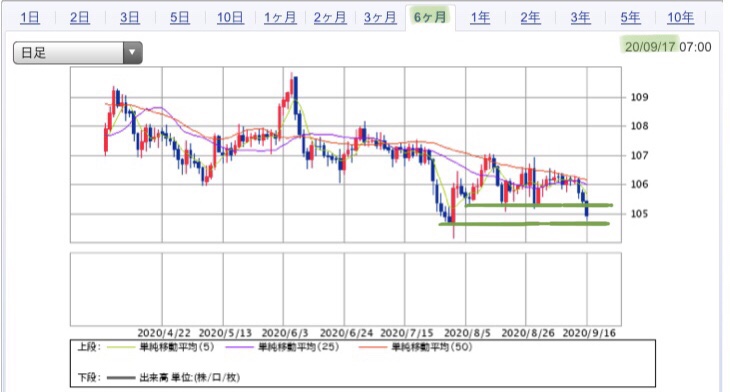Click the purple line swatch for MA(25)
The width and height of the screenshot is (730, 392).
click(x=239, y=347)
